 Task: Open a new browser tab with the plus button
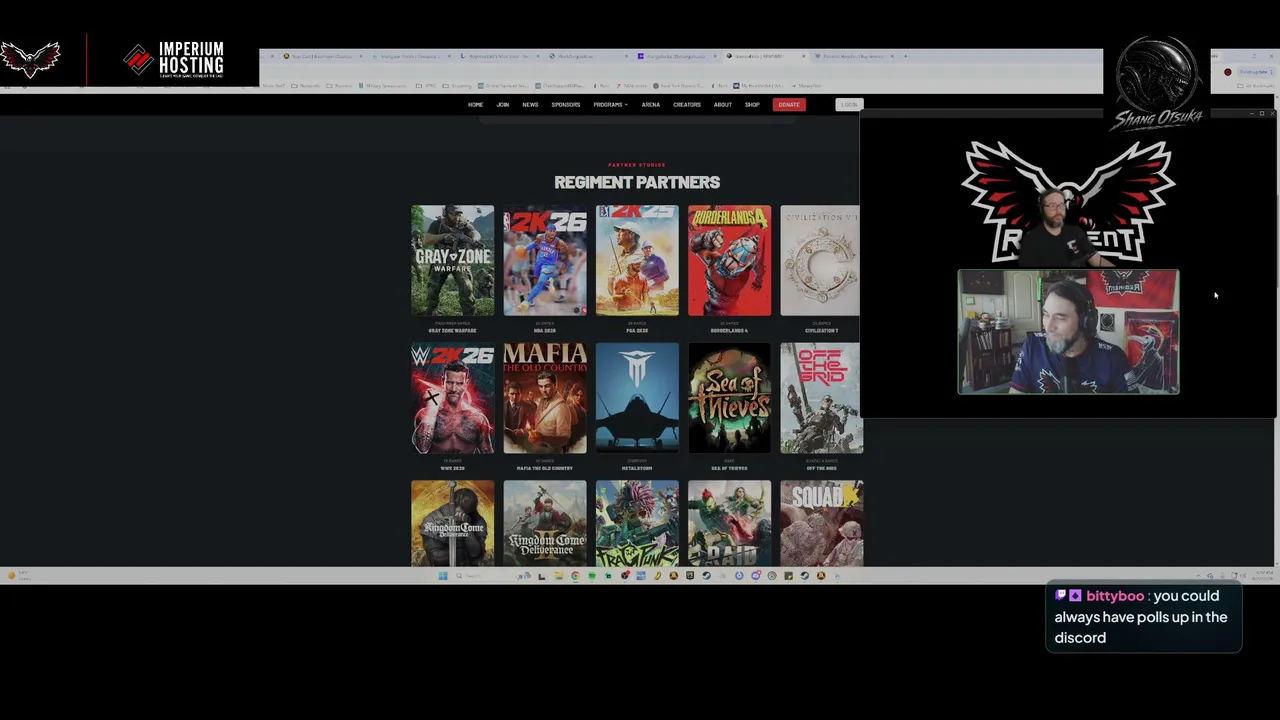906,56
